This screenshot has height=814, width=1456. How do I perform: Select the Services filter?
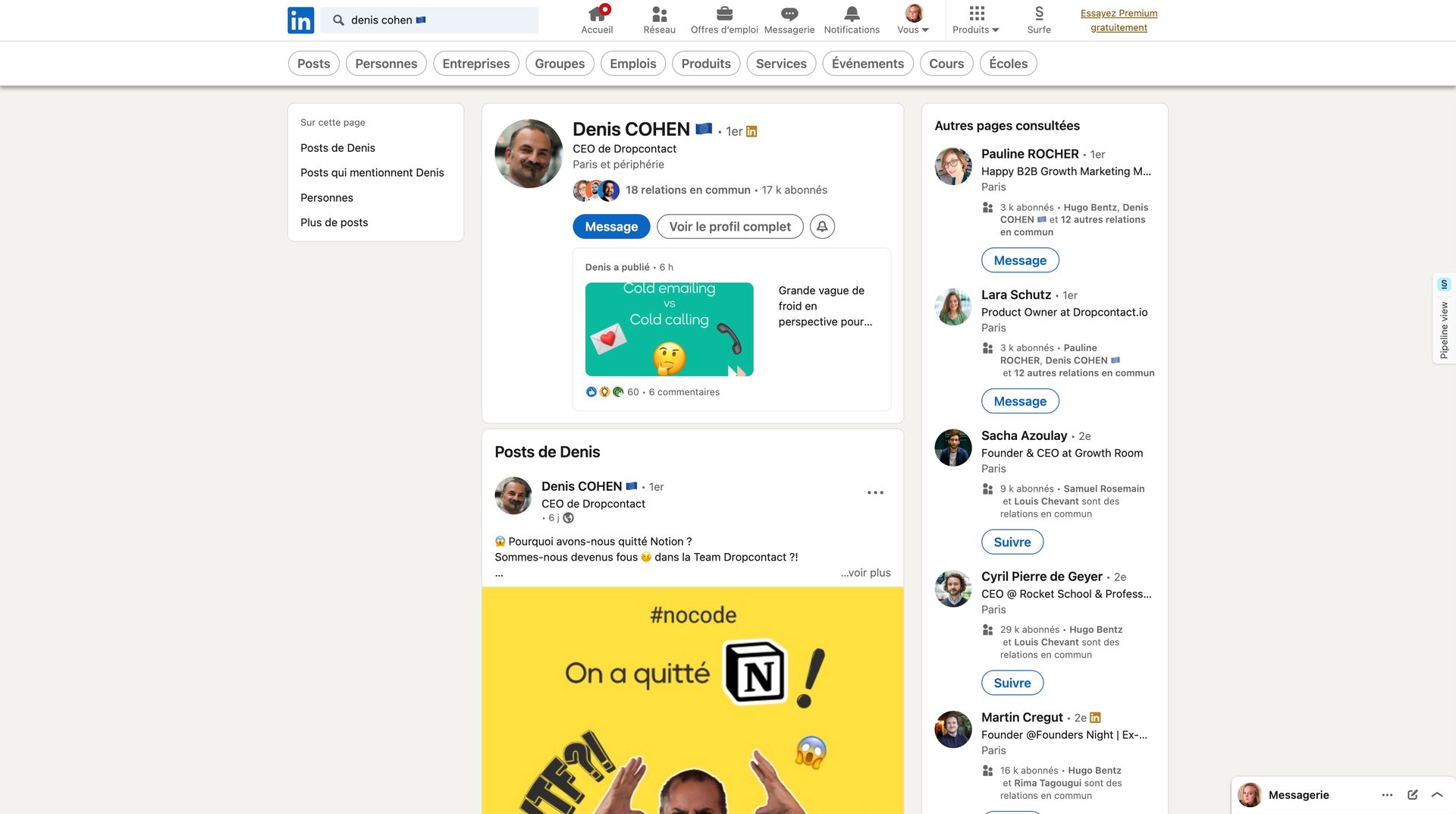(781, 64)
